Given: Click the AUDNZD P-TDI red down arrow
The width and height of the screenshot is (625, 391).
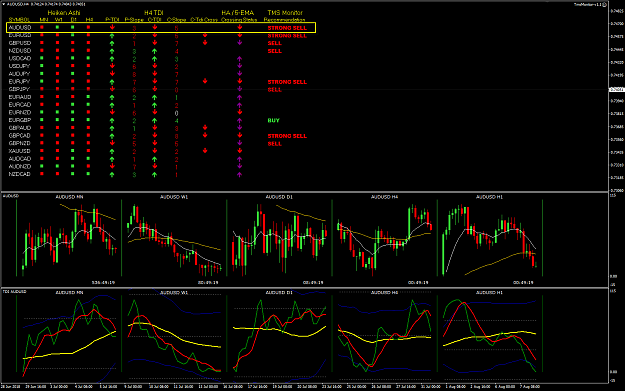Looking at the screenshot, I should click(112, 167).
